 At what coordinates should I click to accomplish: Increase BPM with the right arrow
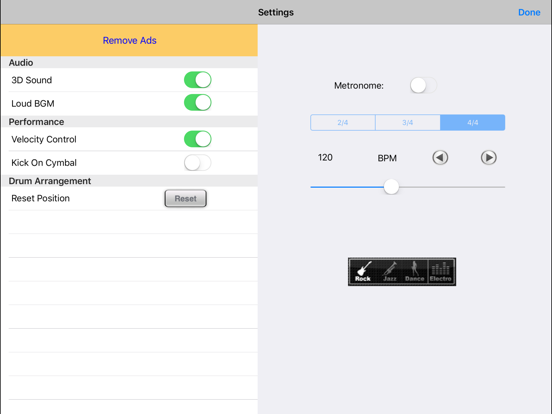pyautogui.click(x=489, y=157)
